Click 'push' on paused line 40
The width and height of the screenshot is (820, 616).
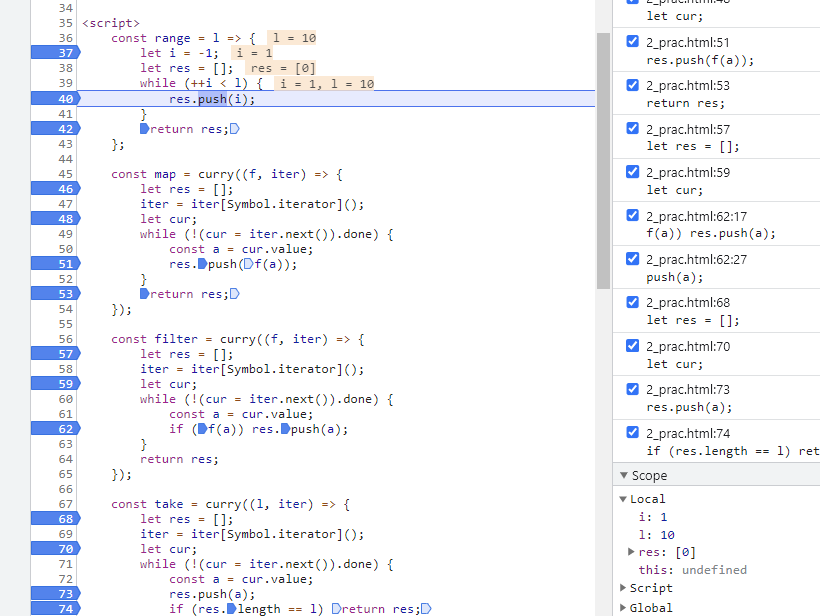point(212,99)
